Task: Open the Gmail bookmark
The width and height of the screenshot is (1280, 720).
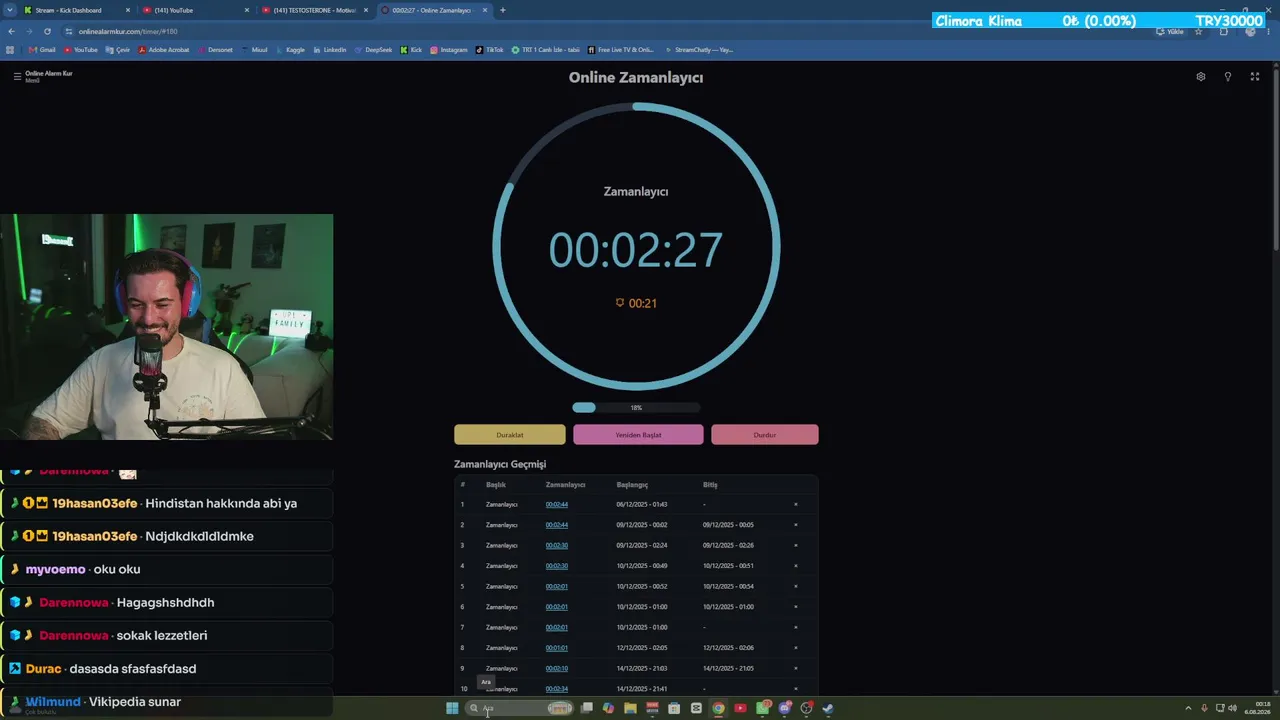Action: pyautogui.click(x=42, y=49)
